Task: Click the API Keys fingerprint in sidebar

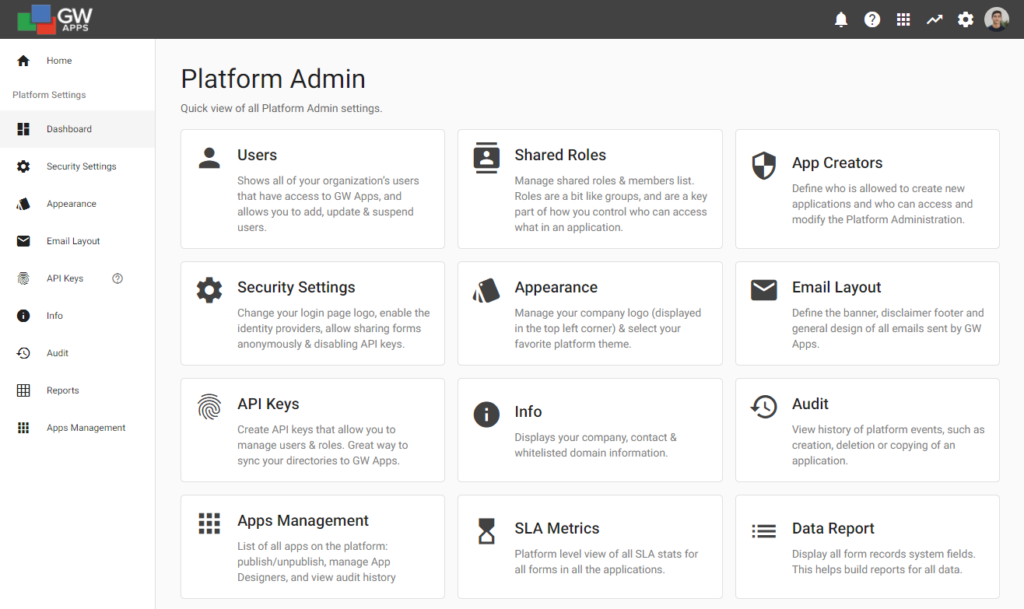Action: tap(24, 278)
